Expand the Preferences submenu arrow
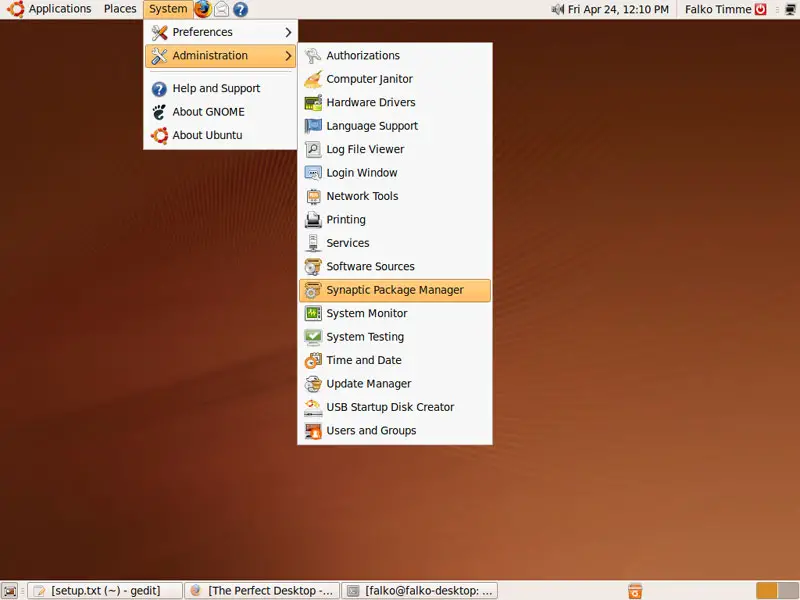Screen dimensions: 800x600 tap(288, 32)
